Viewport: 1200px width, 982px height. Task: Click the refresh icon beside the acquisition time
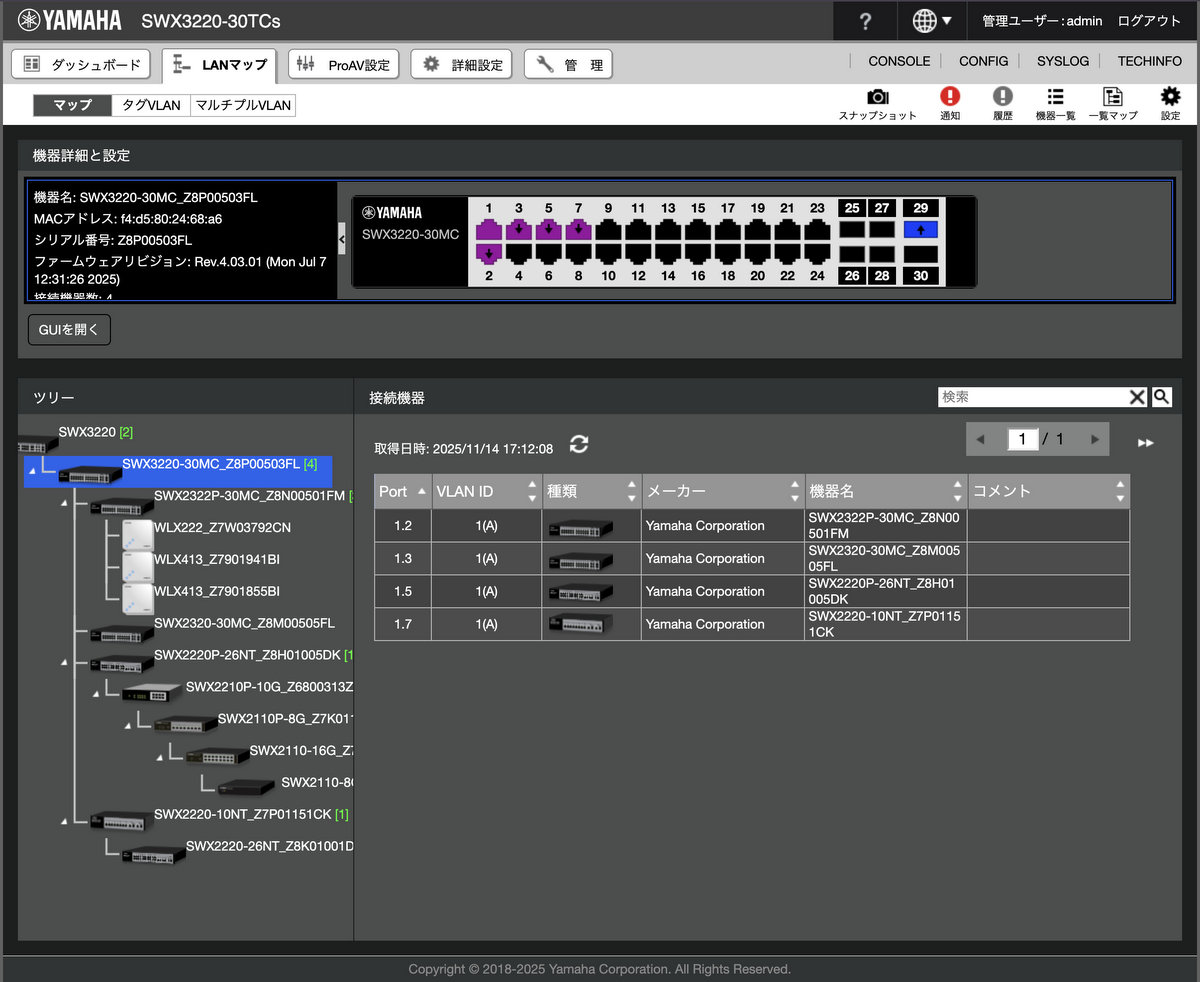click(579, 445)
